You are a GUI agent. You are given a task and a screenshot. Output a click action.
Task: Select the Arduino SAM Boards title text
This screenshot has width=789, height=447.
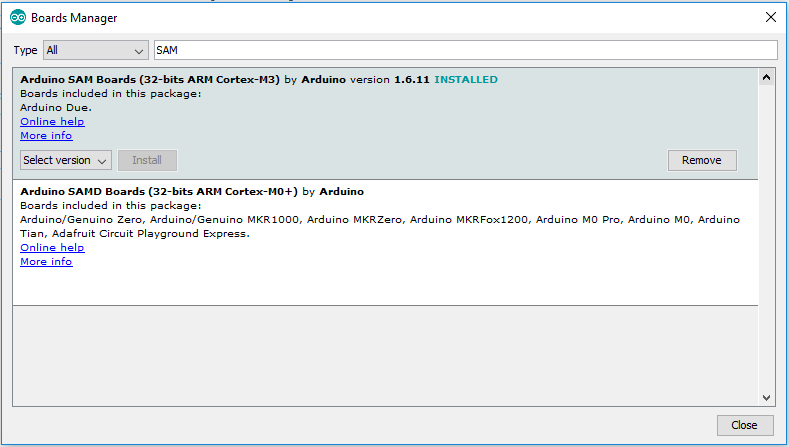(x=150, y=80)
